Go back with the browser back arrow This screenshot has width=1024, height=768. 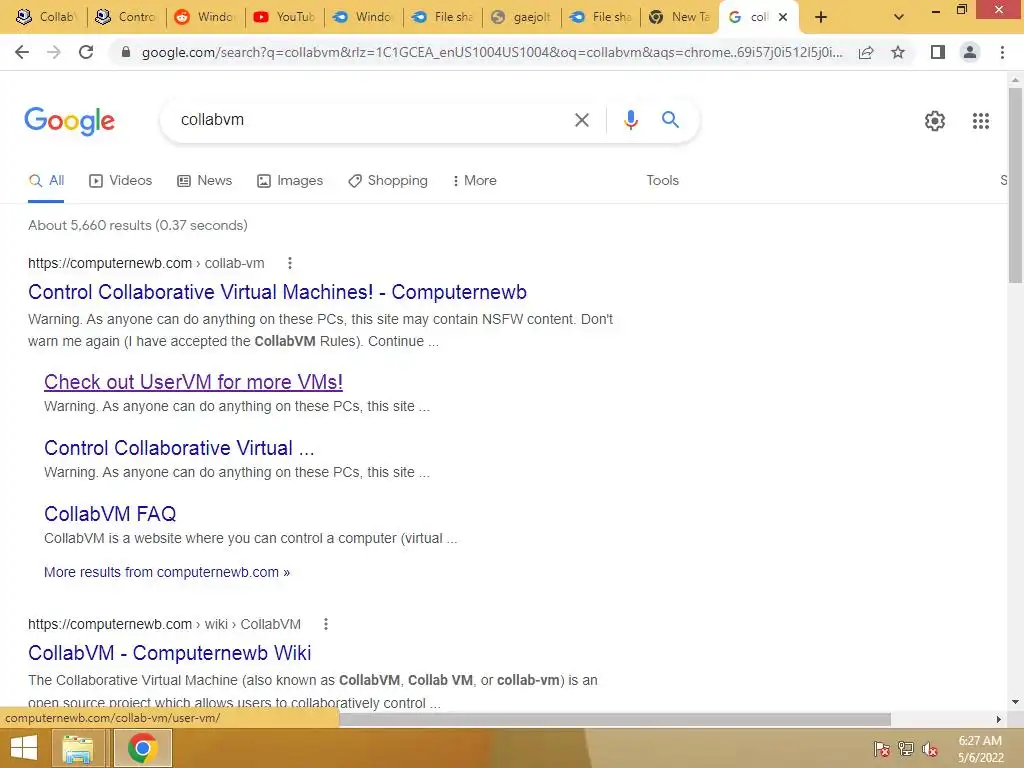[22, 52]
